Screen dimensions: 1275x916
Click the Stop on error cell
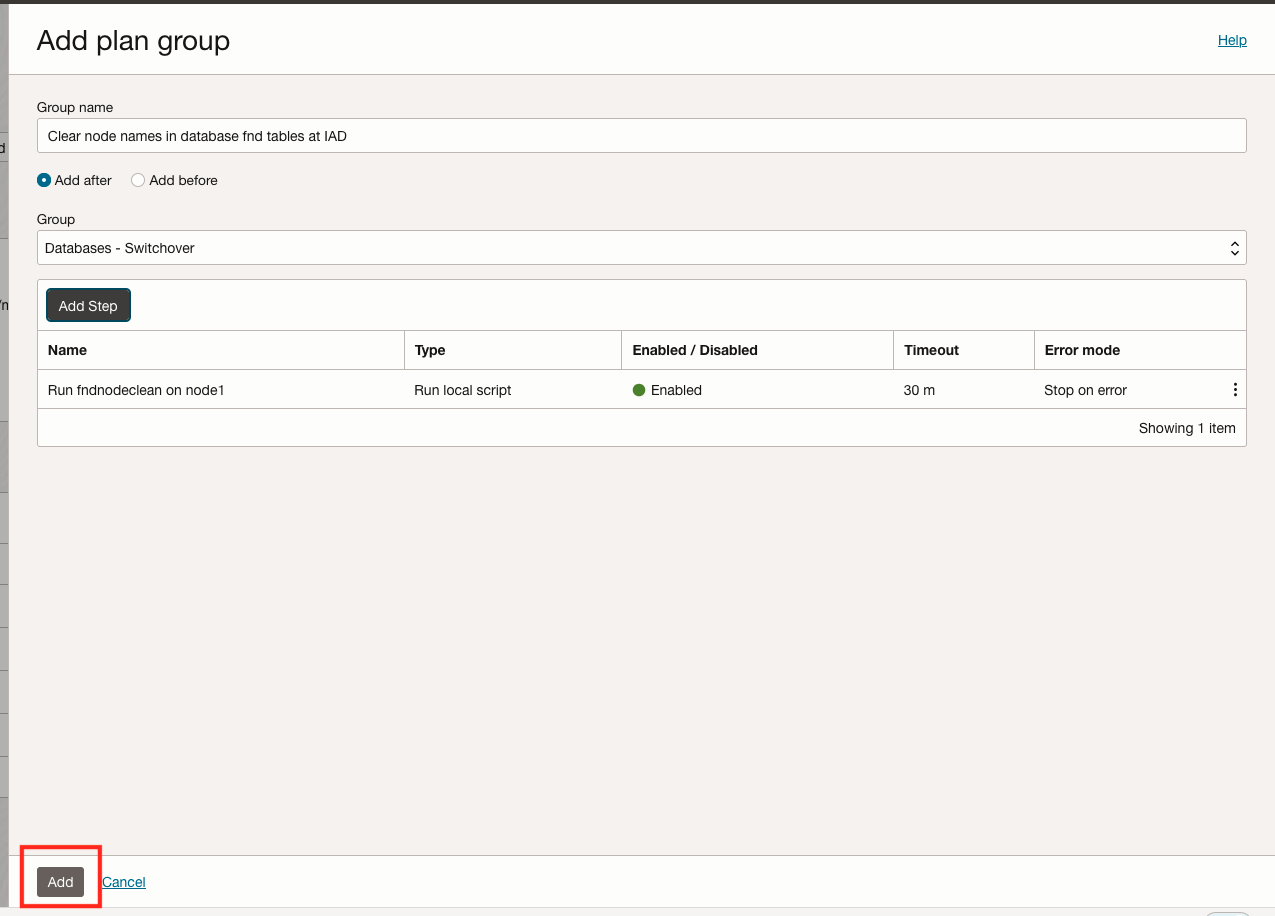1085,390
